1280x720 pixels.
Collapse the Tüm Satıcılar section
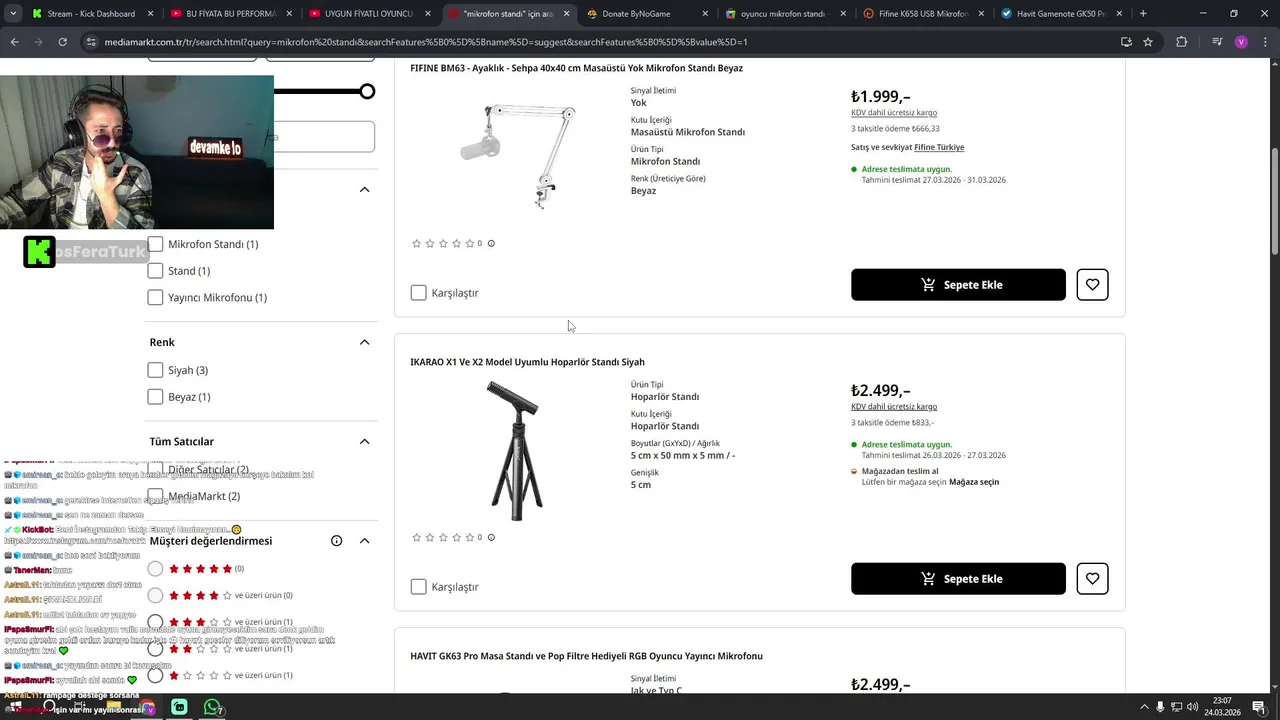point(364,441)
